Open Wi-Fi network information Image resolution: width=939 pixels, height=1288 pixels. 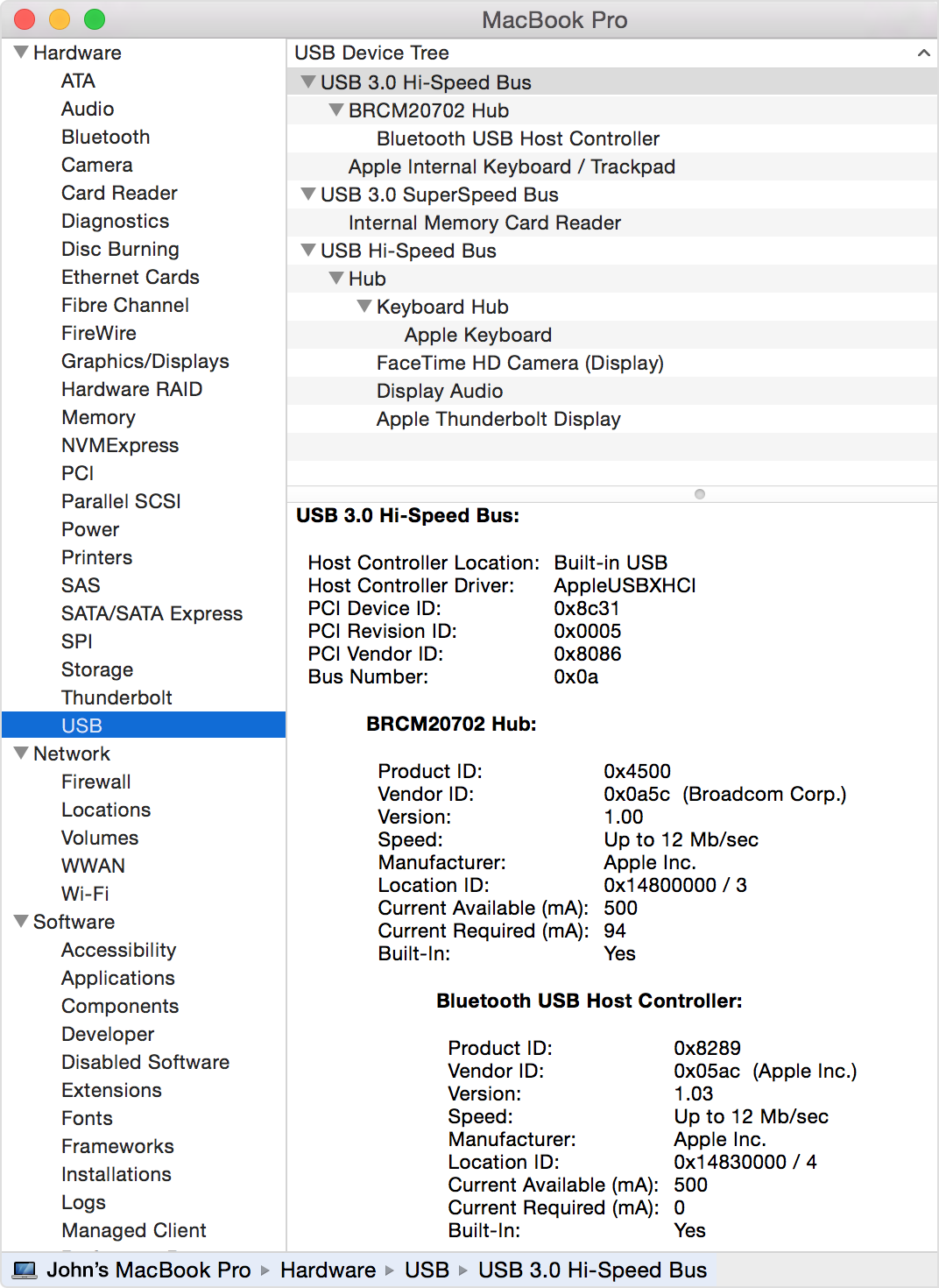(85, 895)
